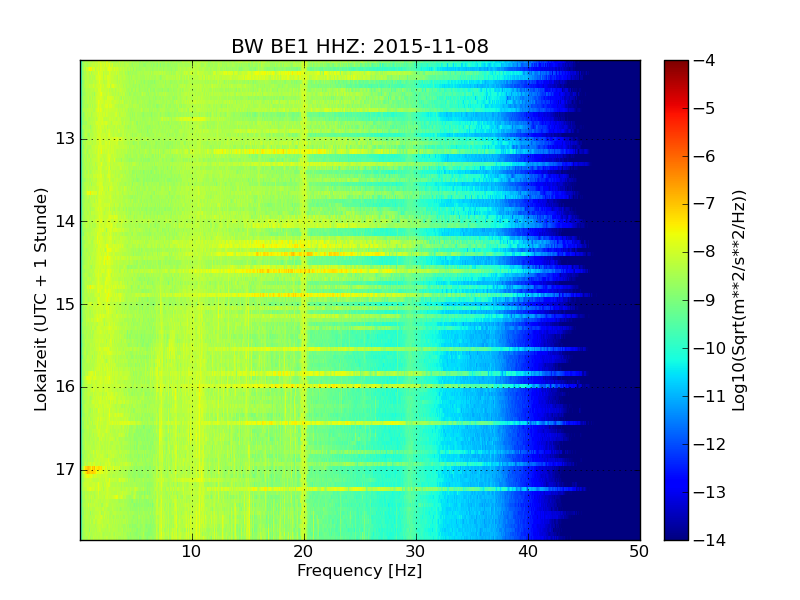Click the colorbar tick label −9
Image resolution: width=800 pixels, height=600 pixels.
705,300
